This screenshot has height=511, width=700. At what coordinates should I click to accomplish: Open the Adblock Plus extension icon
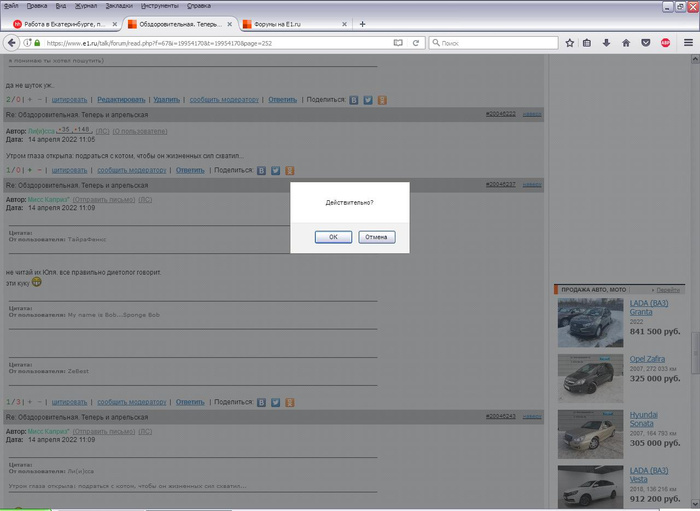[665, 43]
